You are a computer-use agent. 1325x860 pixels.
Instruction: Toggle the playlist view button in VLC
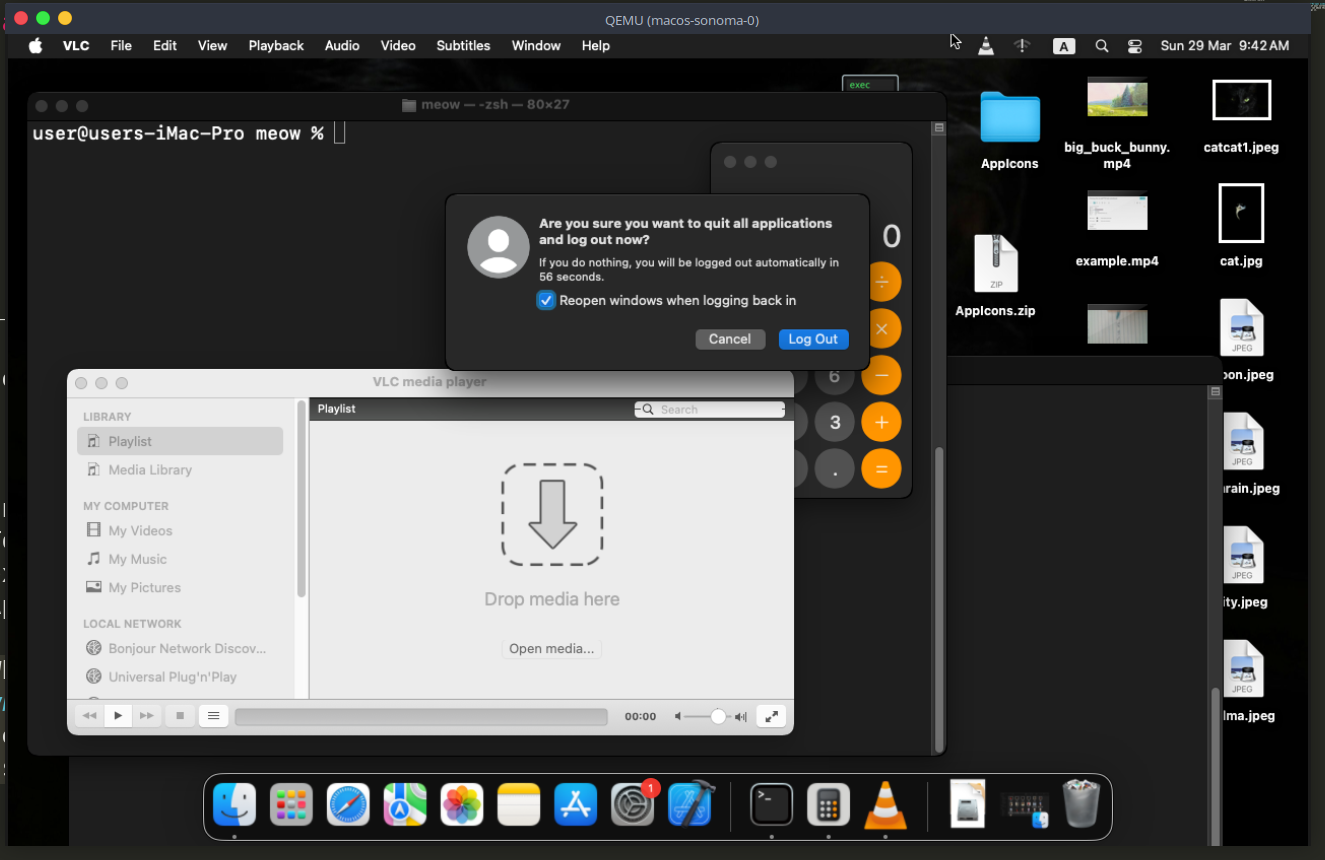(x=213, y=716)
